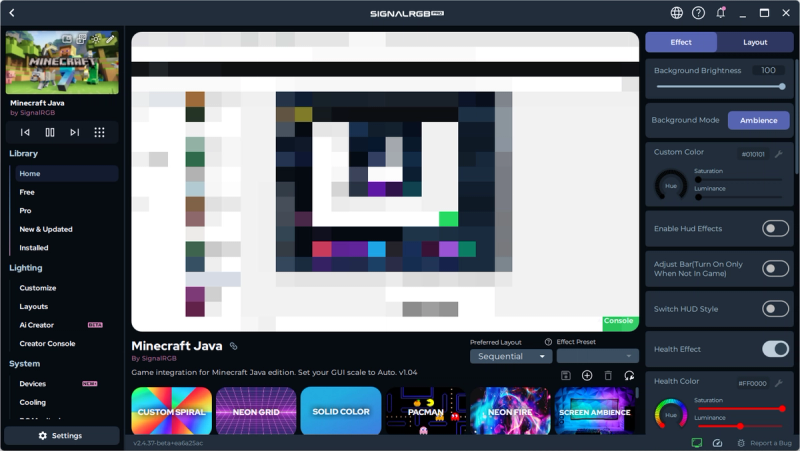Skip to the next effect
The width and height of the screenshot is (800, 451).
pyautogui.click(x=75, y=132)
